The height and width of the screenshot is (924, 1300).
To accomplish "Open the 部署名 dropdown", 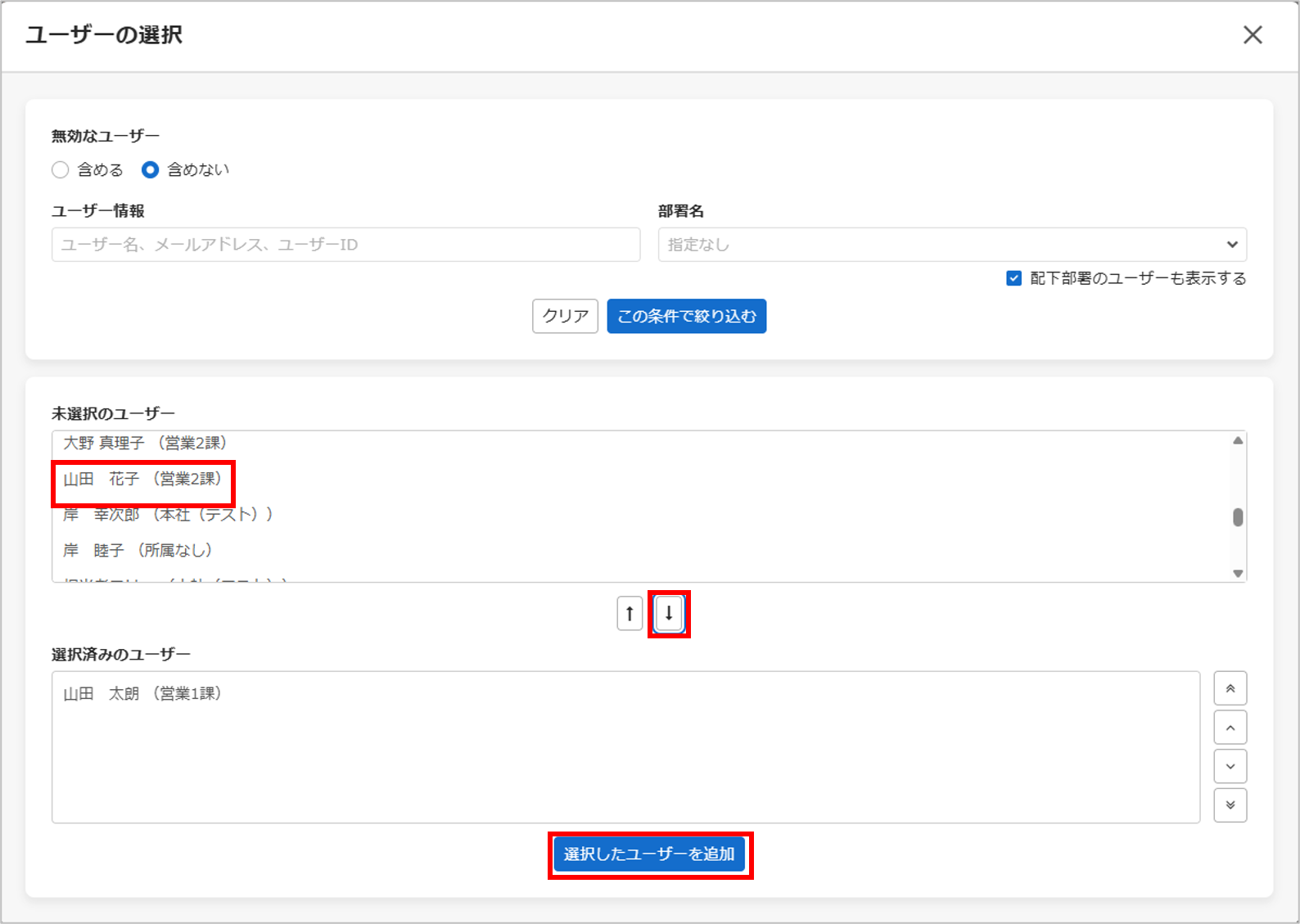I will click(952, 245).
